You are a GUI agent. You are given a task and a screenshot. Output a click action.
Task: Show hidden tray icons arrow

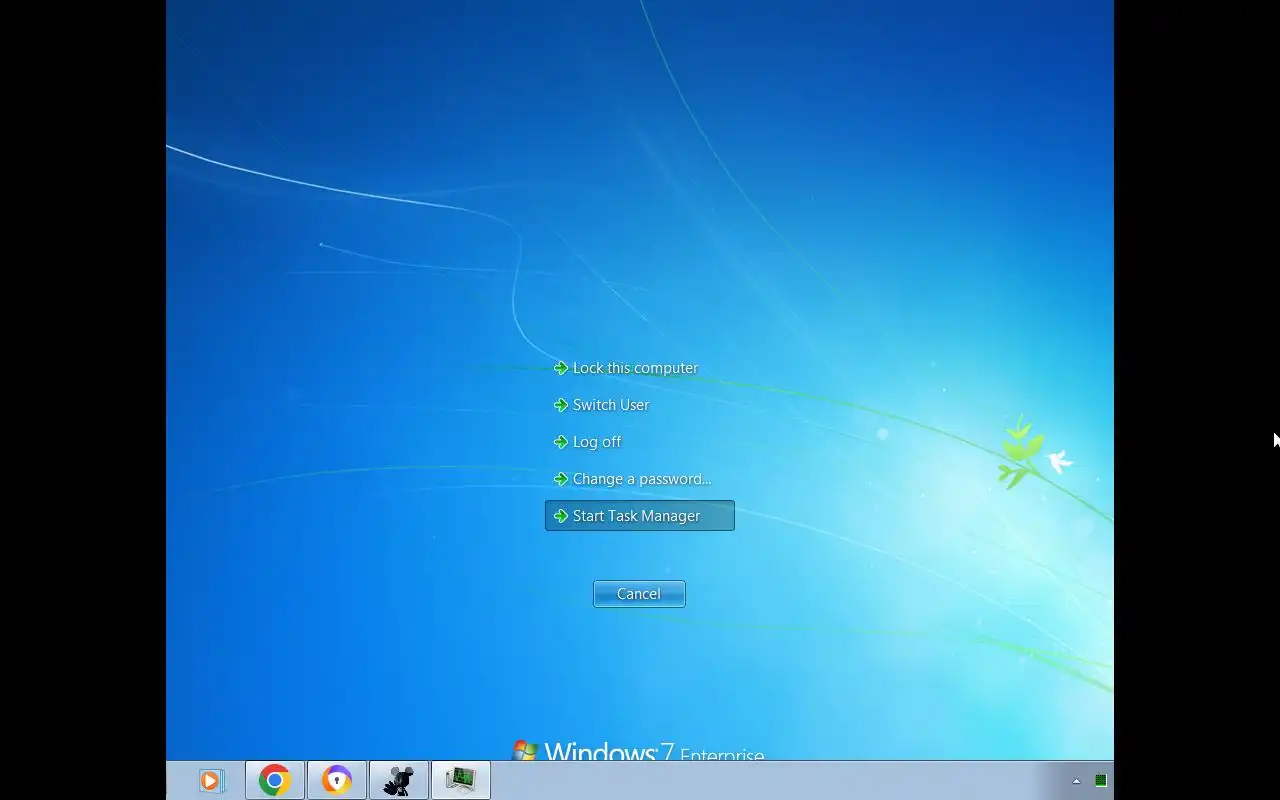point(1076,781)
